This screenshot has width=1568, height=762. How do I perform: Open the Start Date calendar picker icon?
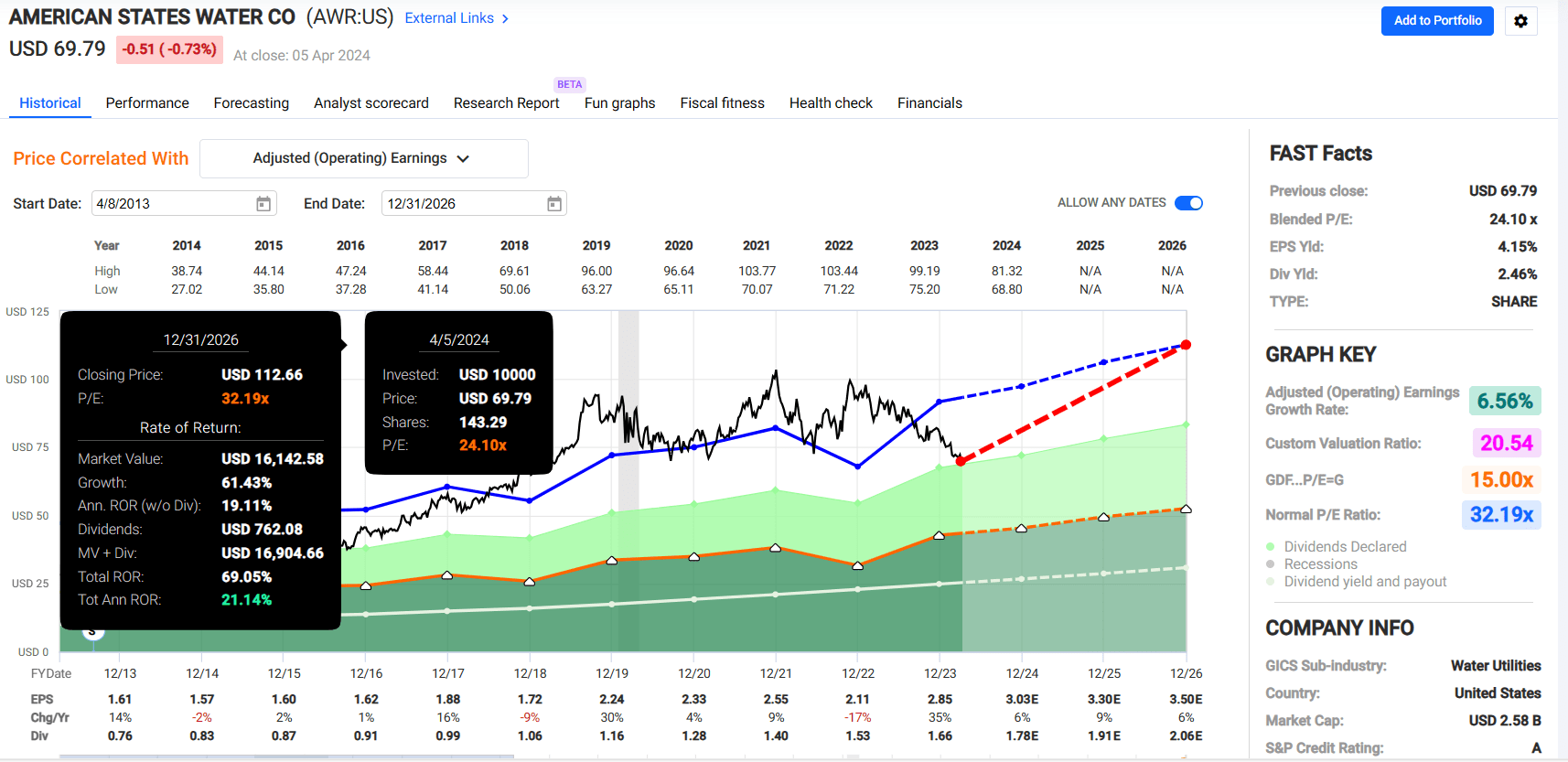[x=263, y=203]
